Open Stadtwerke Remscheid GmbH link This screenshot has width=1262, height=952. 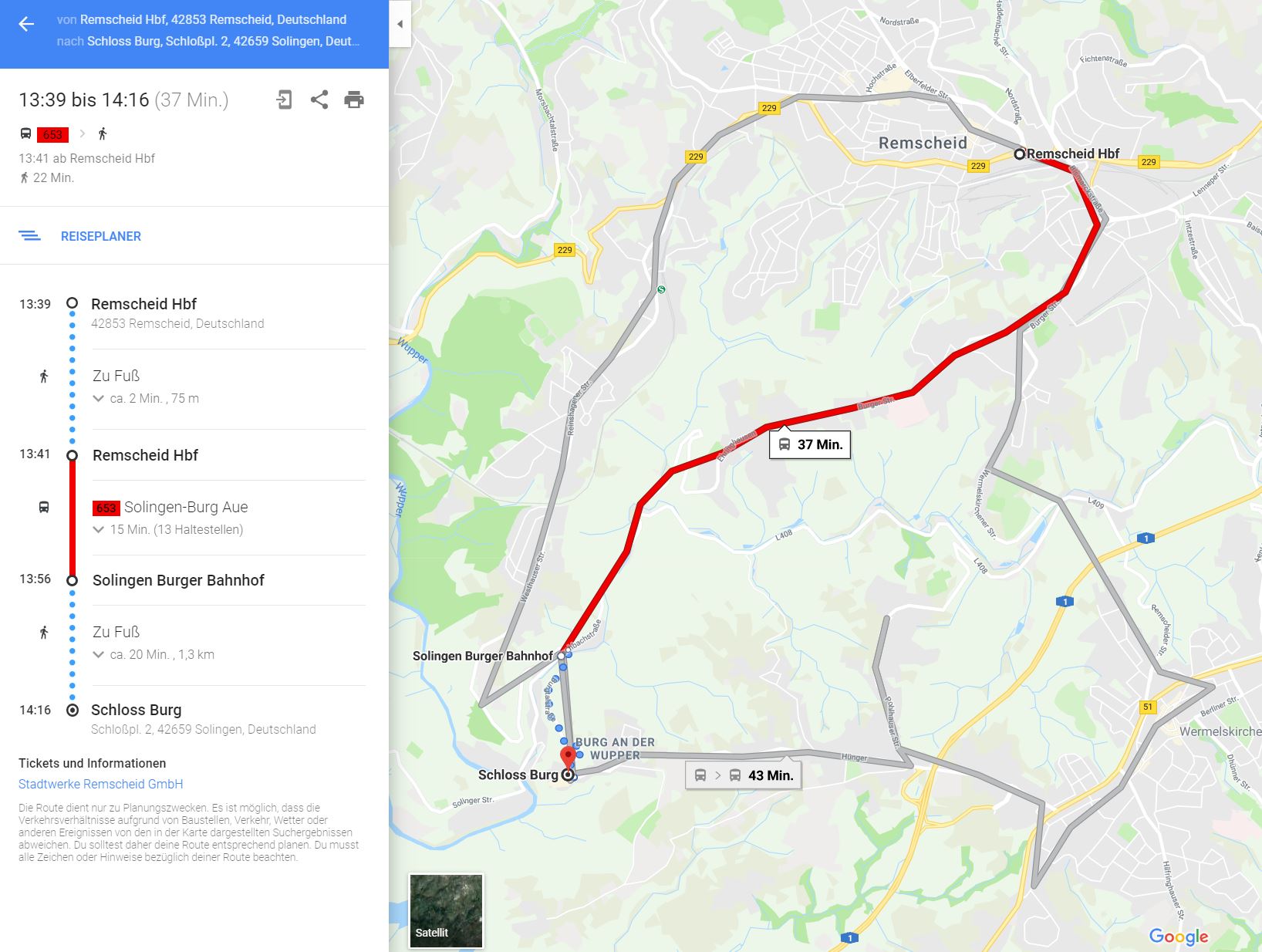click(x=101, y=784)
